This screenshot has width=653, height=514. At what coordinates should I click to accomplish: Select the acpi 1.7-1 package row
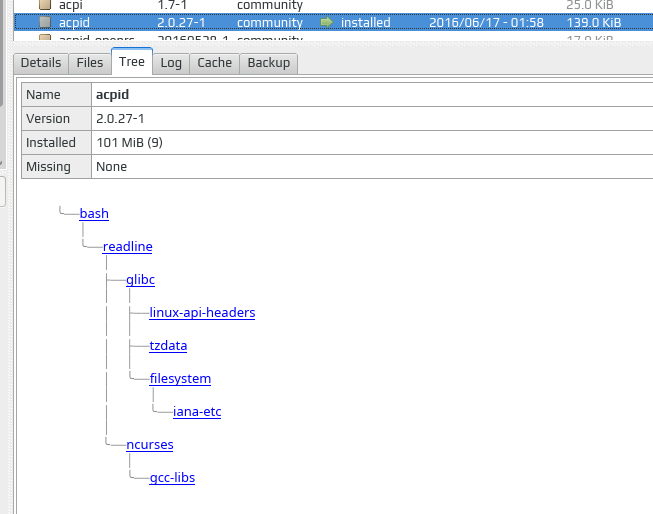point(333,5)
